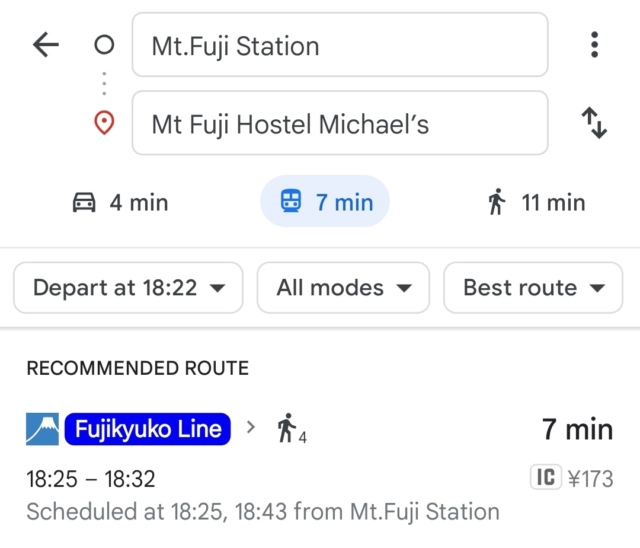
Task: Swap origin and destination with arrows icon
Action: 594,123
